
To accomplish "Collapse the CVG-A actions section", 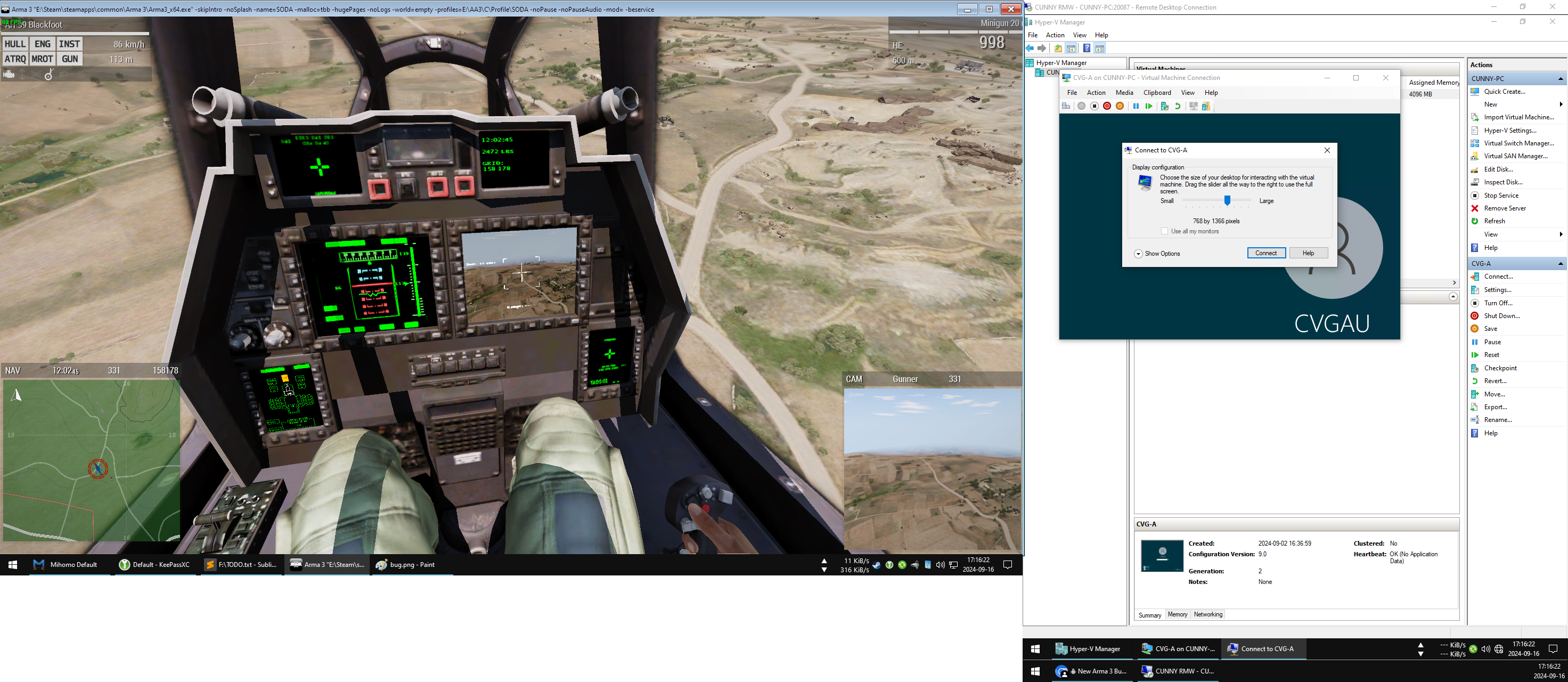I will coord(1560,264).
